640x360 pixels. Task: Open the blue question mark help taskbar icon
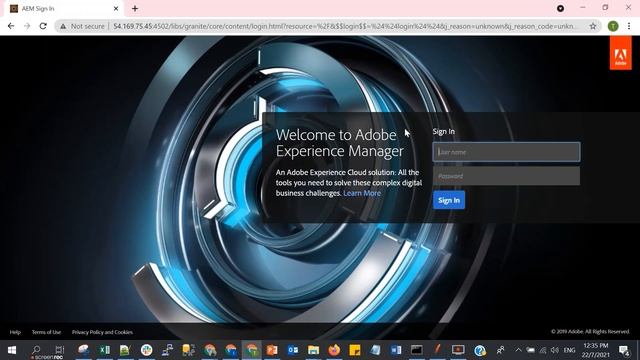coord(480,350)
